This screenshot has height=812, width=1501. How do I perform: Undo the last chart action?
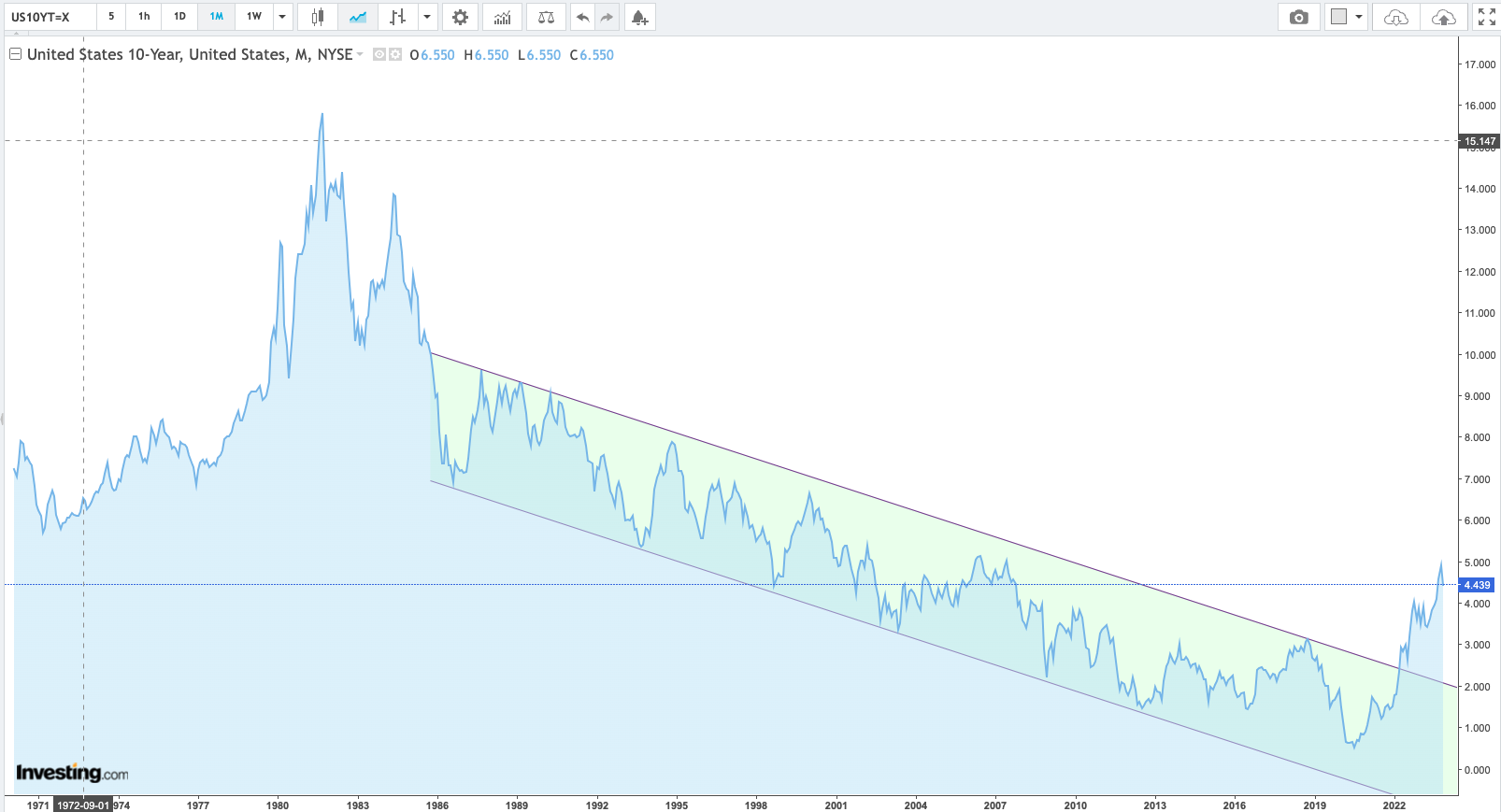click(583, 17)
